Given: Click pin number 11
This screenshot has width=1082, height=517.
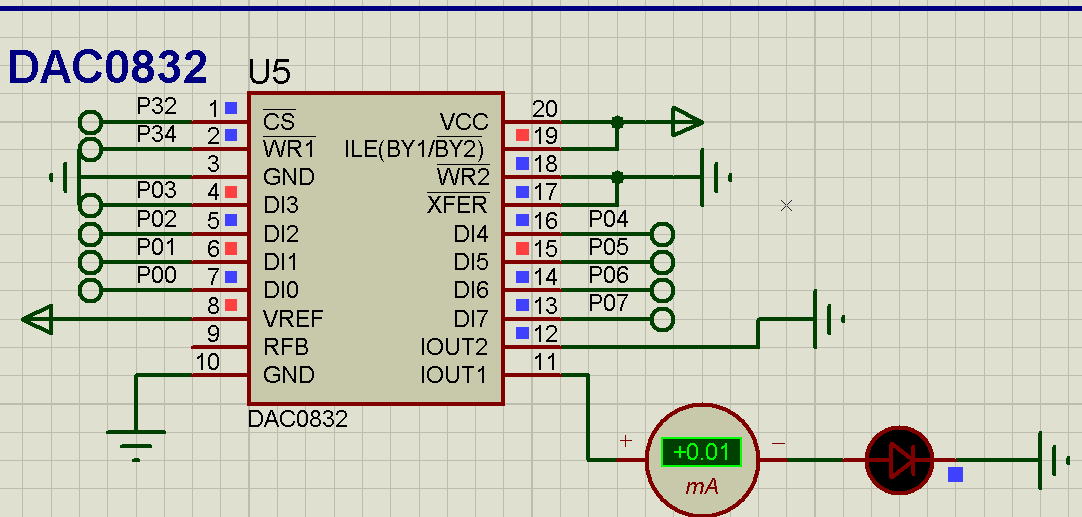Looking at the screenshot, I should pyautogui.click(x=545, y=360).
